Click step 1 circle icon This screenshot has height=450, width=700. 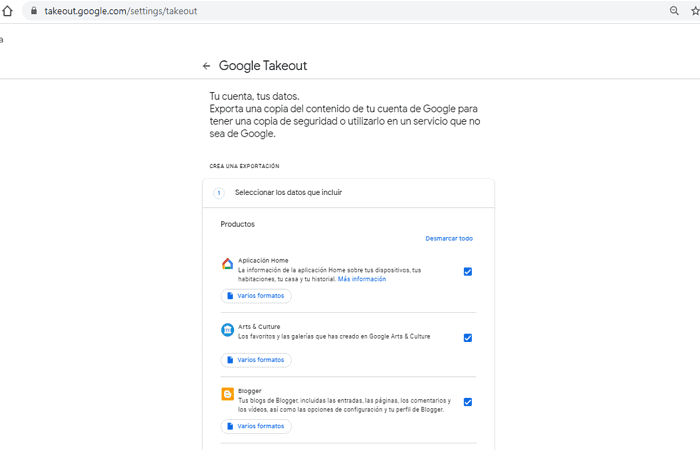(219, 193)
